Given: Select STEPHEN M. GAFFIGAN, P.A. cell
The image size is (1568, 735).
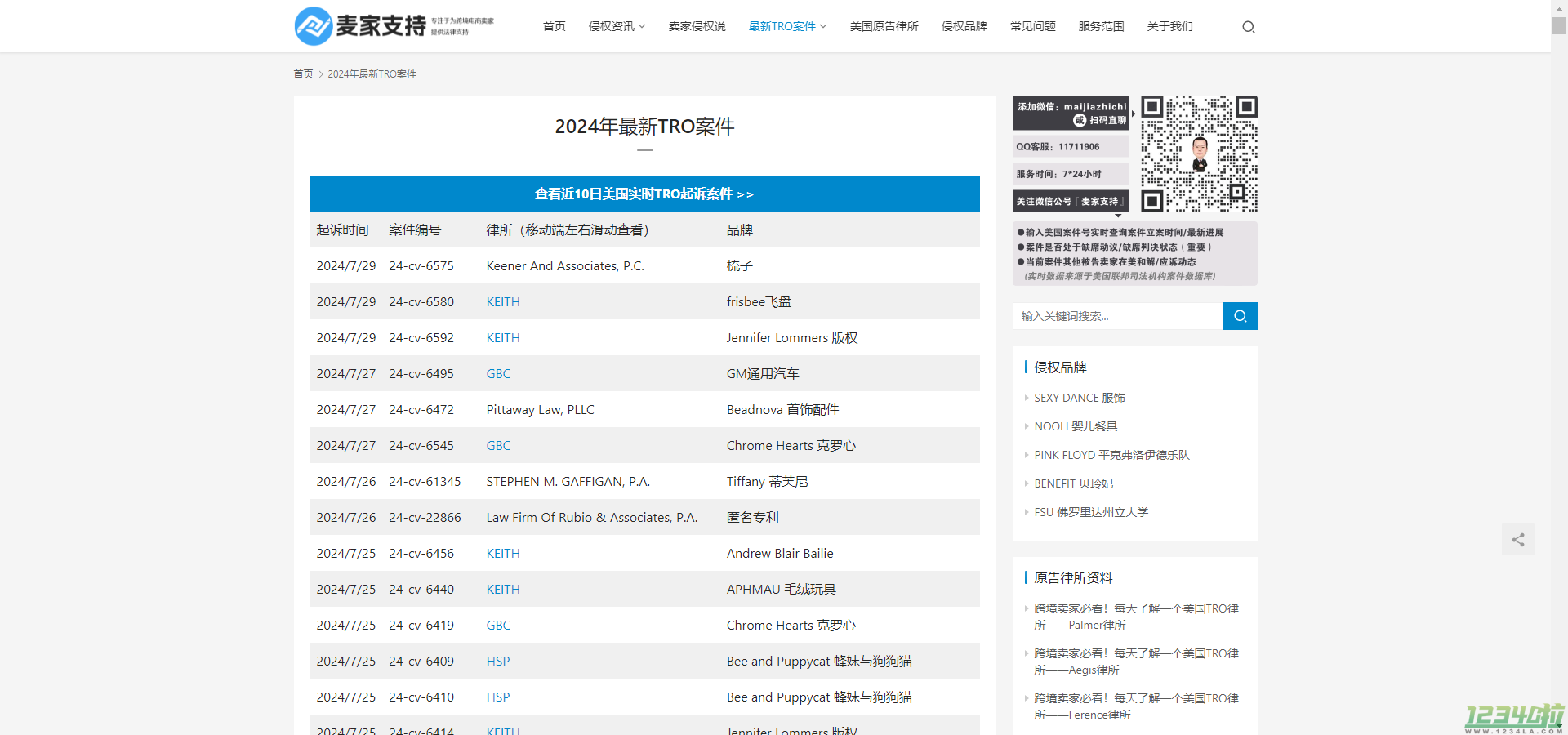Looking at the screenshot, I should coord(568,481).
